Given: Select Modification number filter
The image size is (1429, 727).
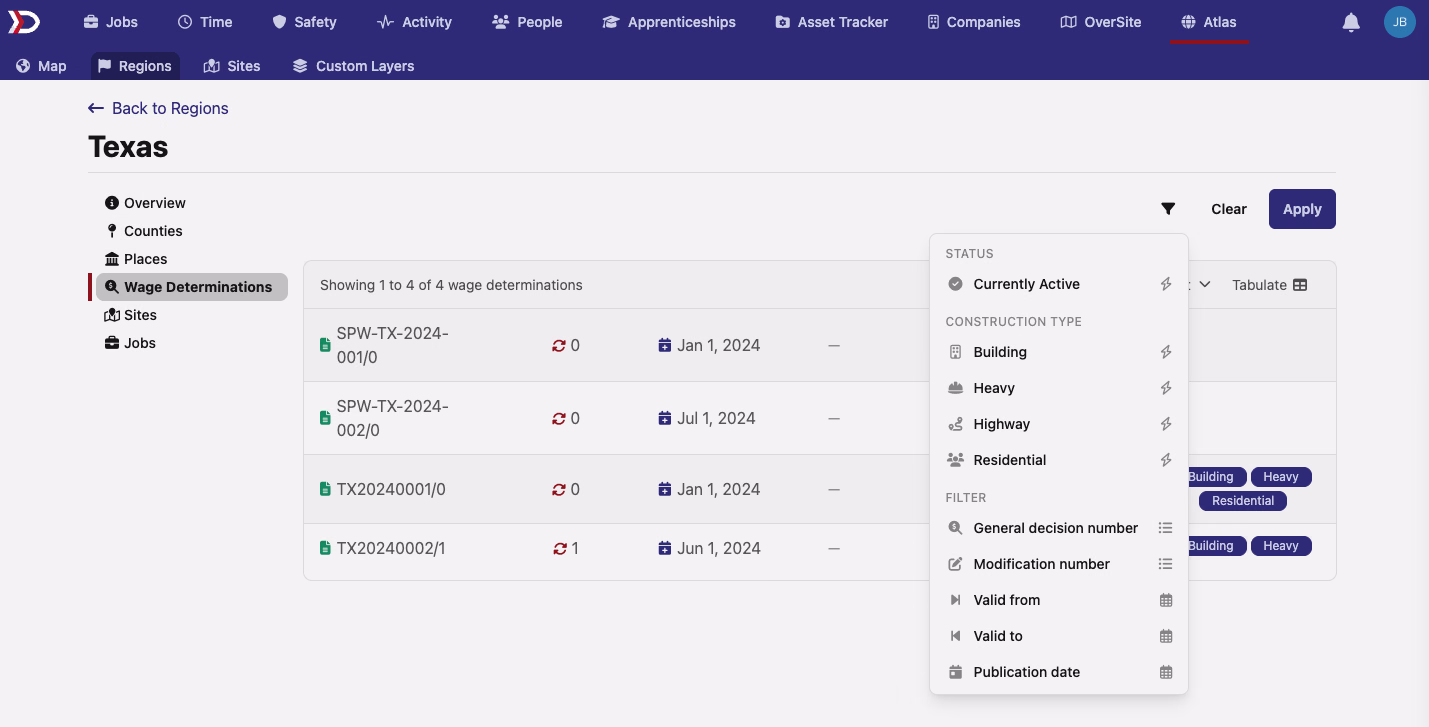Looking at the screenshot, I should coord(1059,564).
